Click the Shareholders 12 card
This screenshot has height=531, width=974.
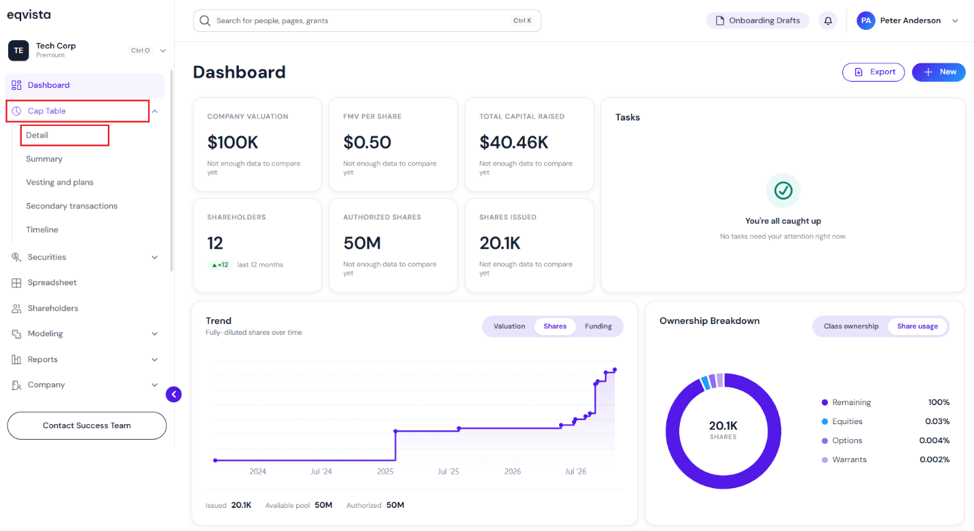257,245
